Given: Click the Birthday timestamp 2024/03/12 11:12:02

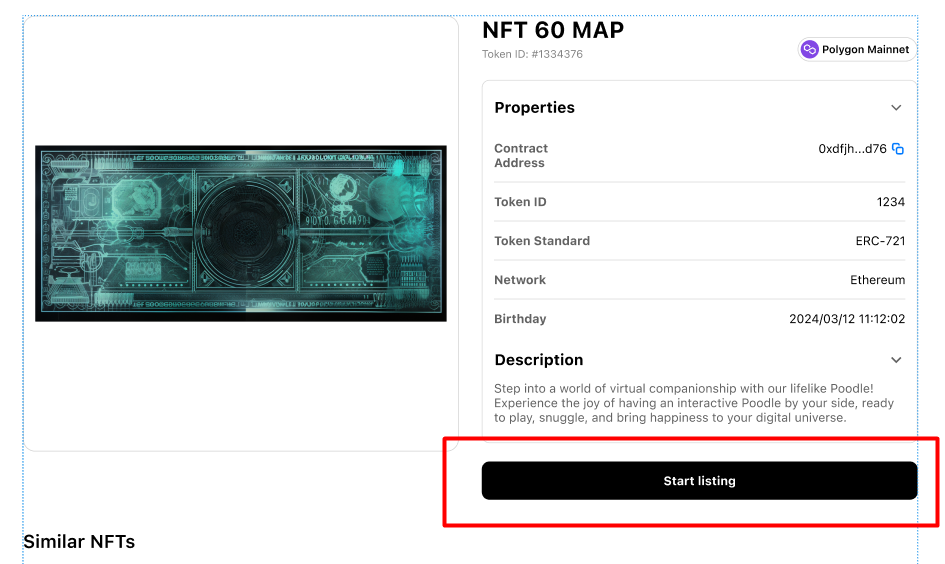Looking at the screenshot, I should [x=847, y=319].
